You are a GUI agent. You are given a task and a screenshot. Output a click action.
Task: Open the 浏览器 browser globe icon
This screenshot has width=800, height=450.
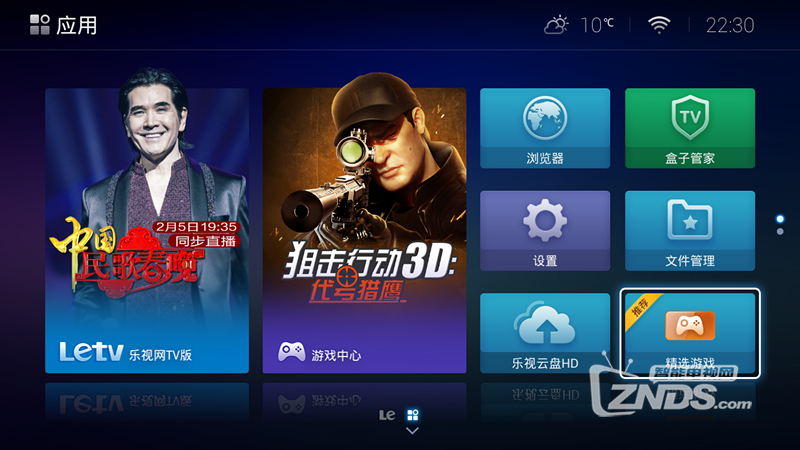[545, 118]
